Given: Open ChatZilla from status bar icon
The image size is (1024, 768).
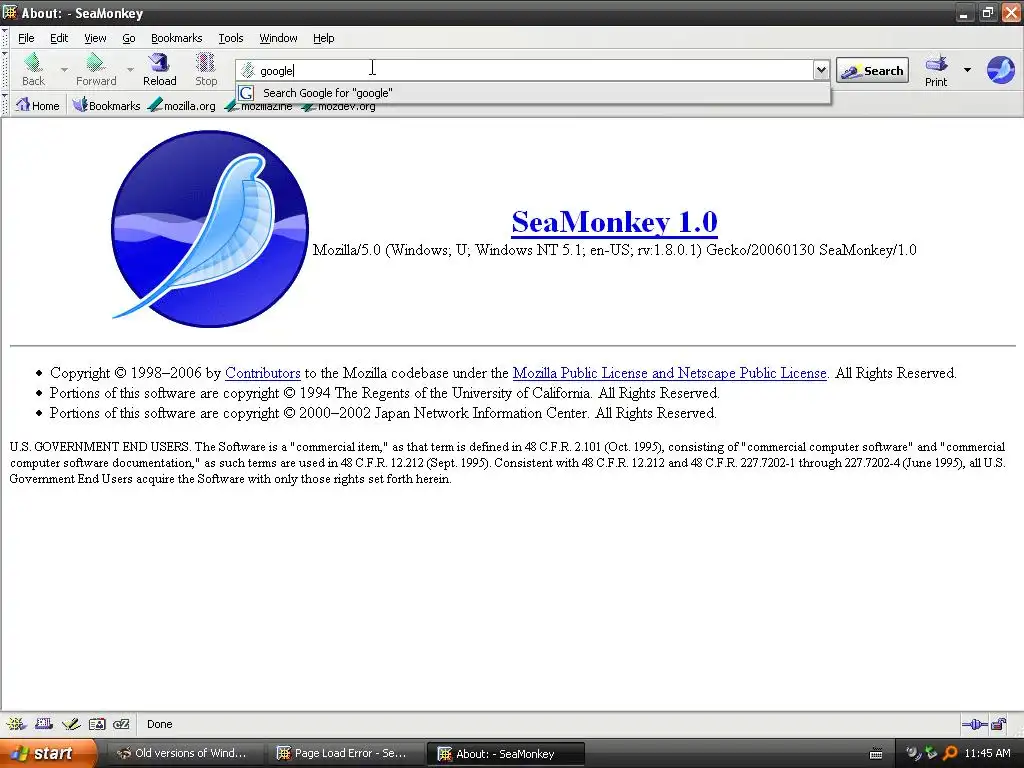Looking at the screenshot, I should (x=121, y=724).
